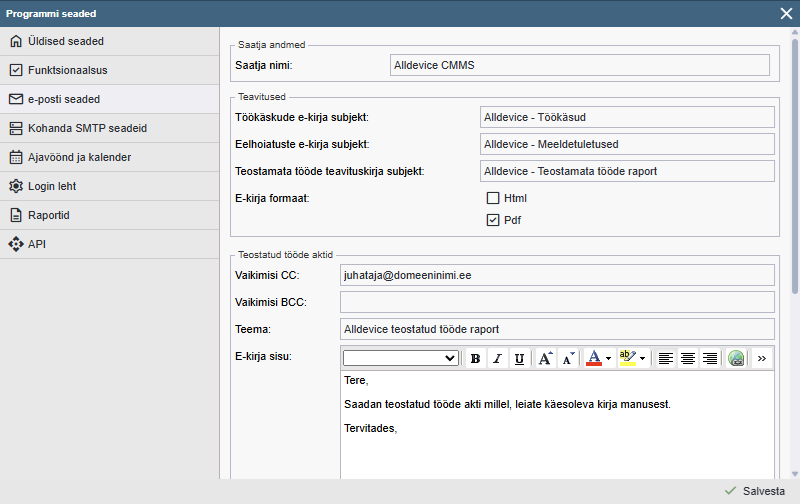Align email text to the left
Screen dimensions: 800x504
665,359
